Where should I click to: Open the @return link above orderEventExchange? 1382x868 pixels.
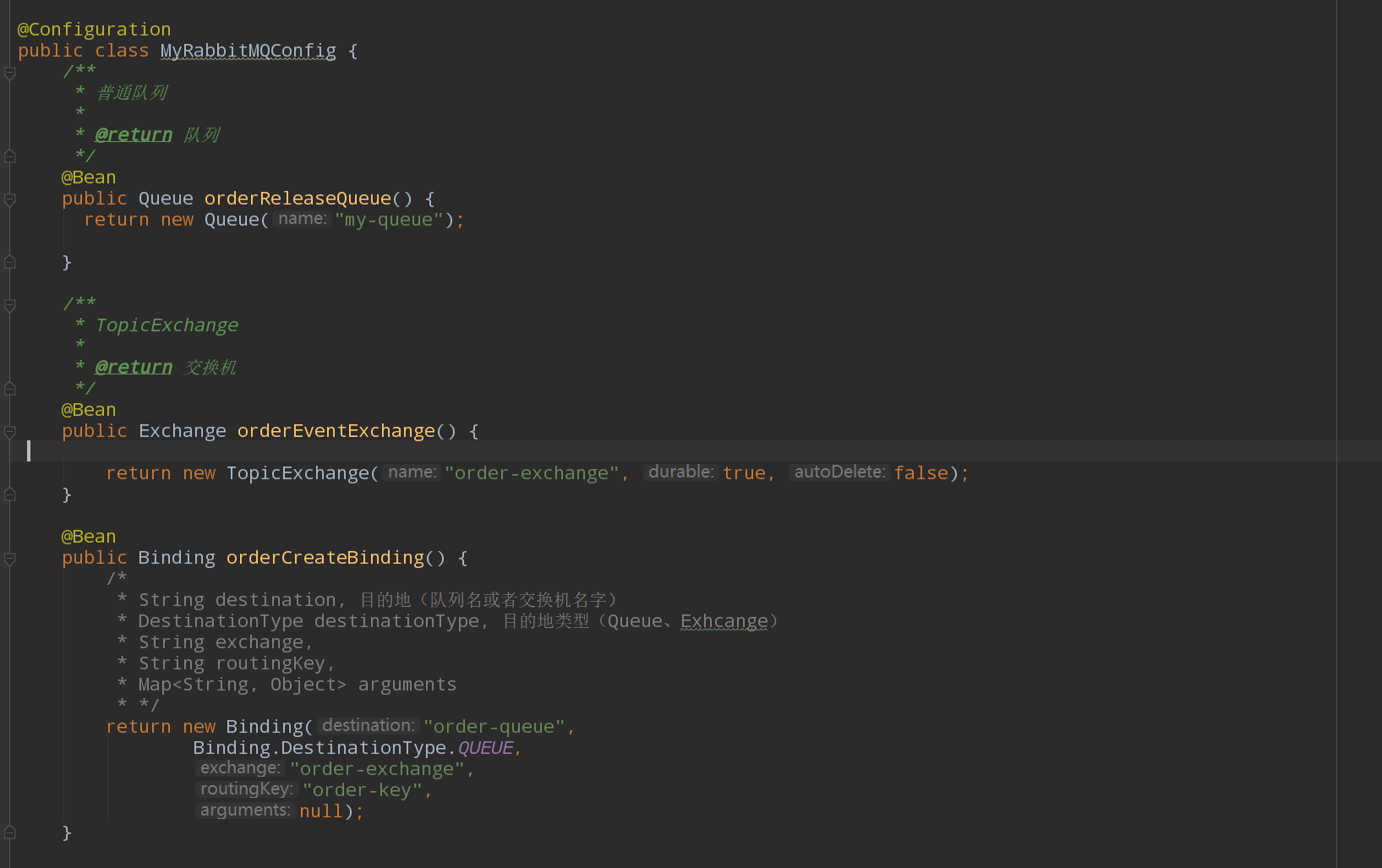133,366
